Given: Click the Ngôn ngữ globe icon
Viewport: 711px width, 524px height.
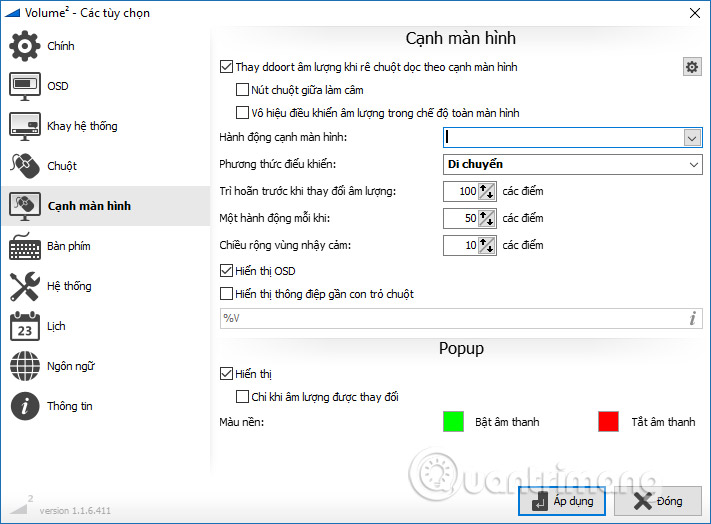Looking at the screenshot, I should pyautogui.click(x=24, y=366).
